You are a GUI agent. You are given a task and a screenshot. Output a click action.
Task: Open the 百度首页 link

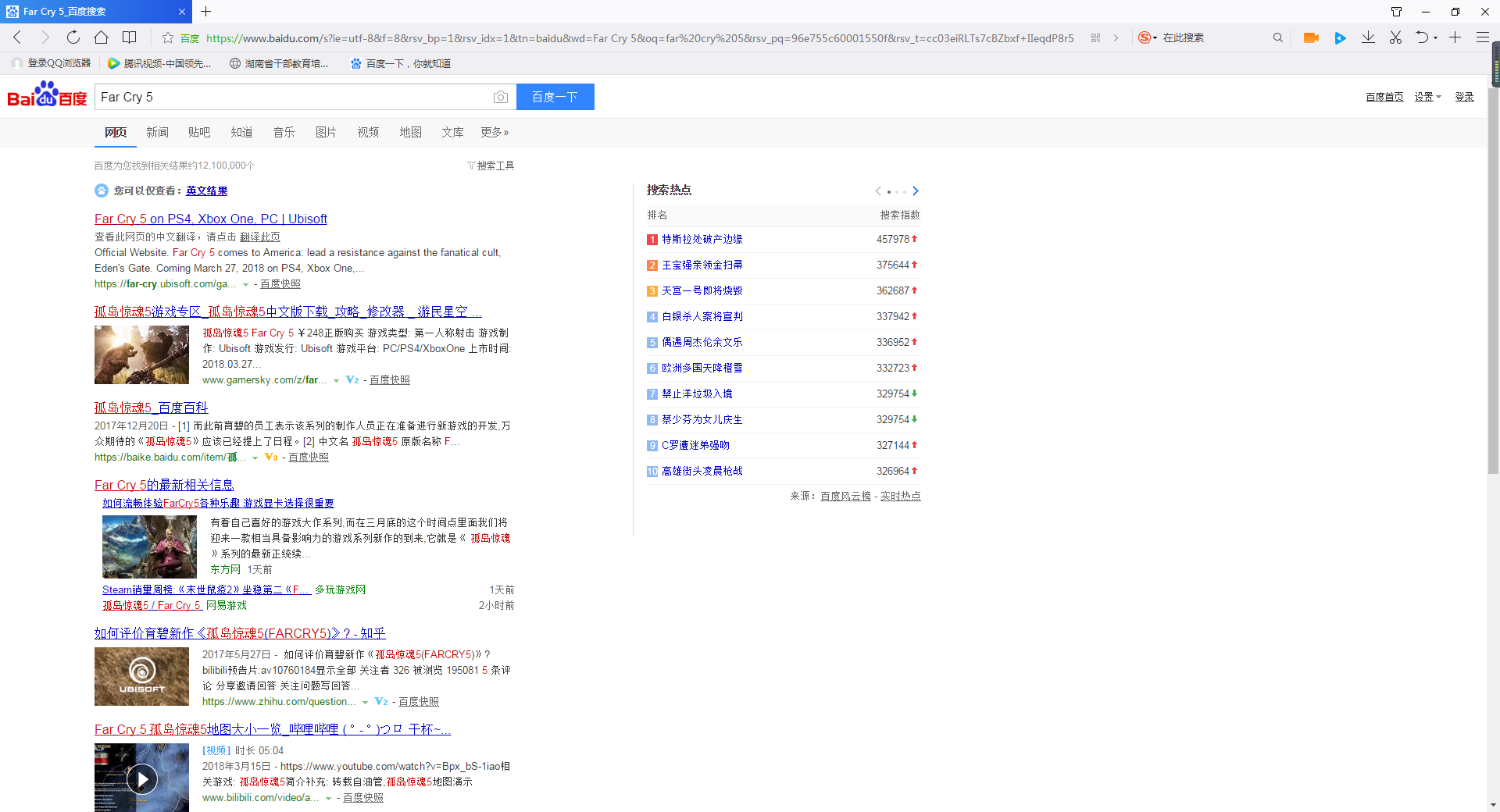tap(1384, 97)
